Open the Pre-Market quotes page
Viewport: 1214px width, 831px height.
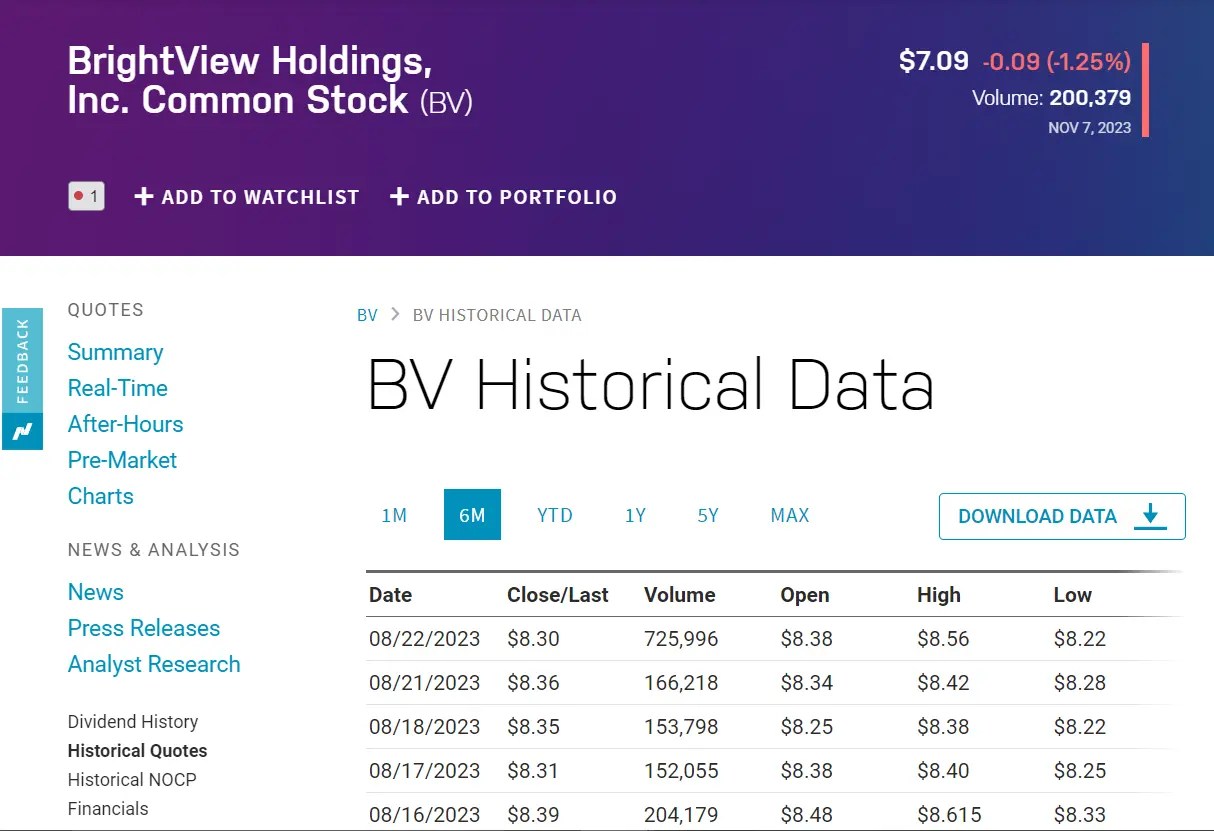pos(122,460)
